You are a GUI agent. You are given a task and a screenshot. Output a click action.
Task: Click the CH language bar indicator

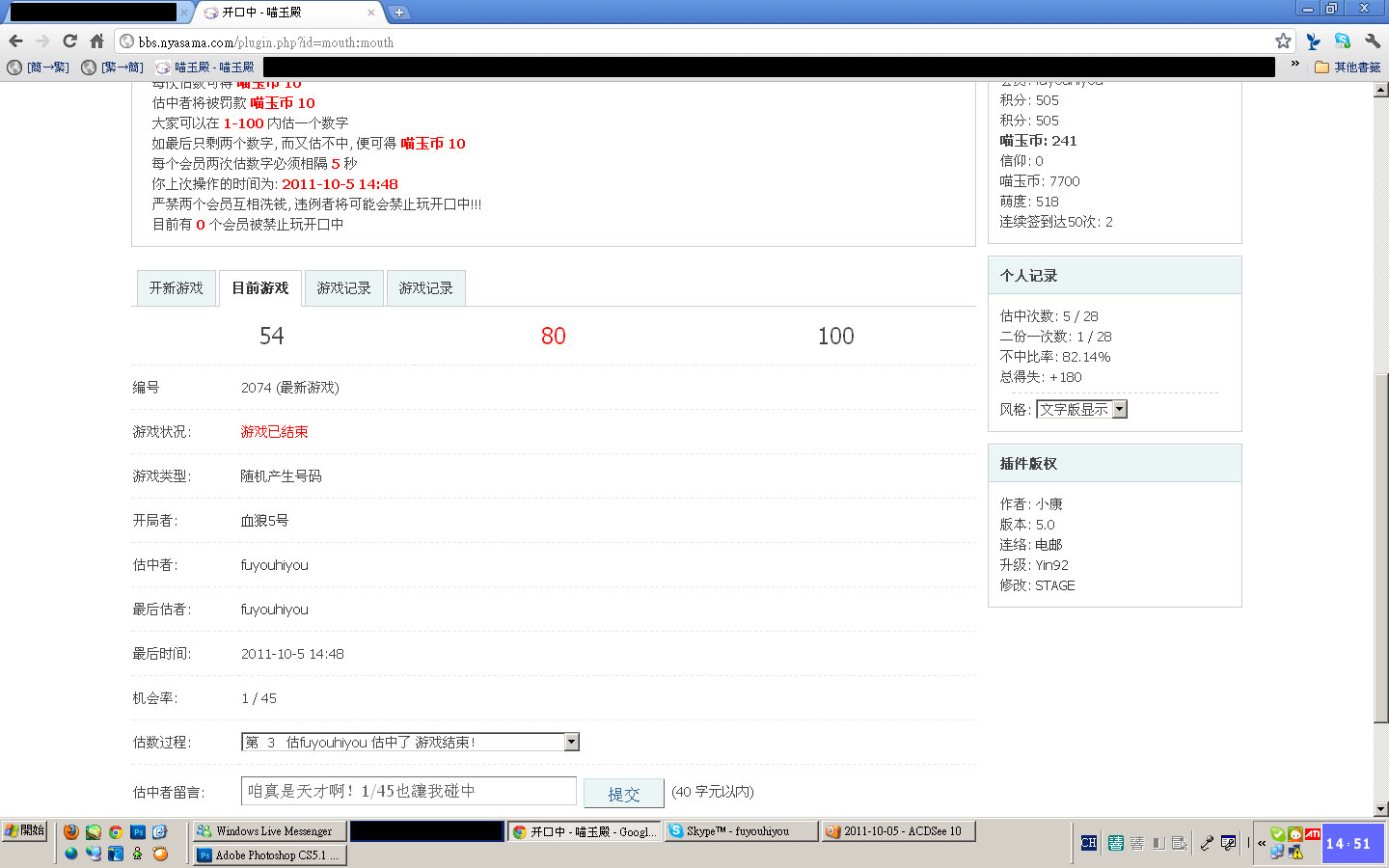click(1088, 843)
